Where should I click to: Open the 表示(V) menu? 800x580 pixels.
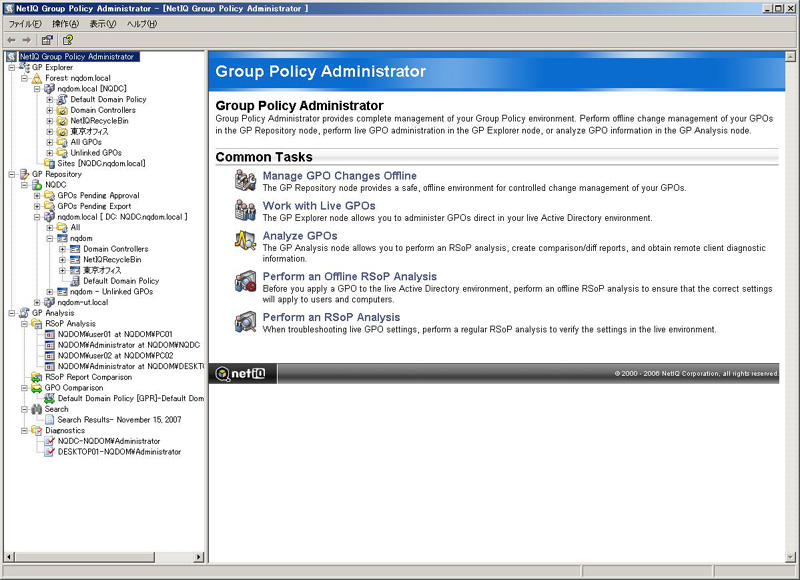[x=103, y=24]
